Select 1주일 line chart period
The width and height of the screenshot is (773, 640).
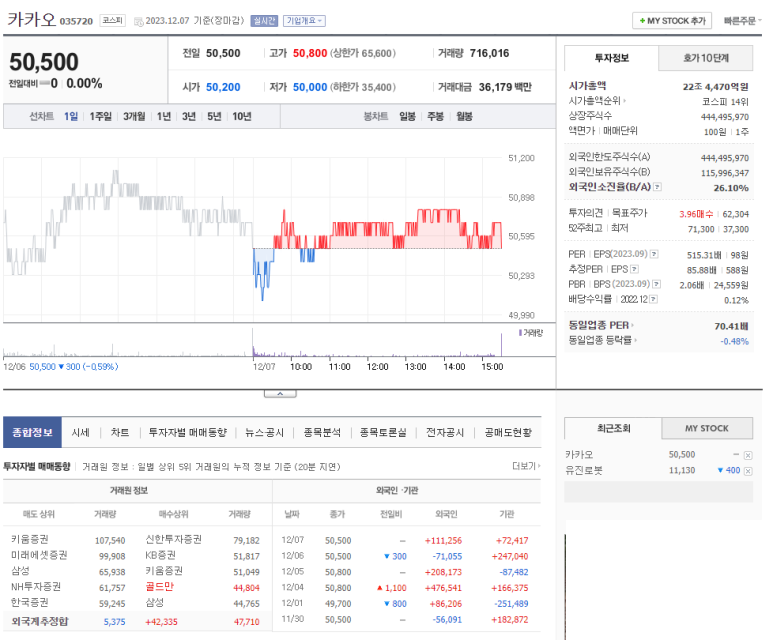[x=101, y=116]
